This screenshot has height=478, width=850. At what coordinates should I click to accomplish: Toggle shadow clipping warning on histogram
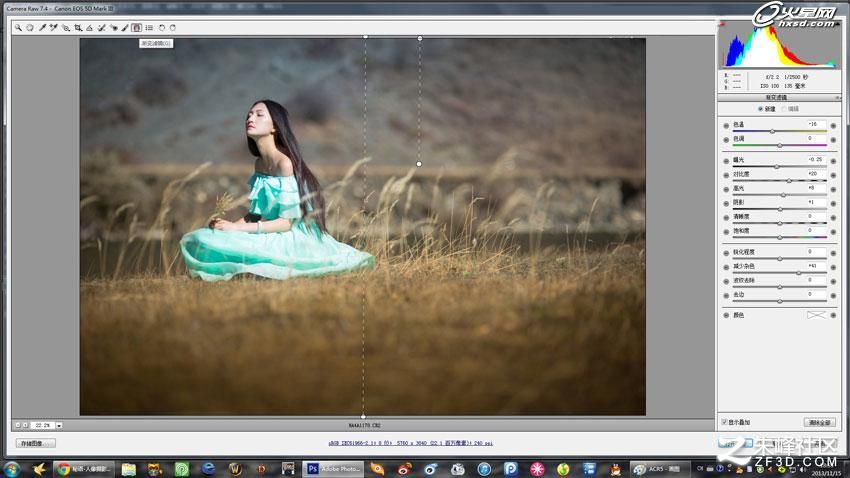(722, 24)
